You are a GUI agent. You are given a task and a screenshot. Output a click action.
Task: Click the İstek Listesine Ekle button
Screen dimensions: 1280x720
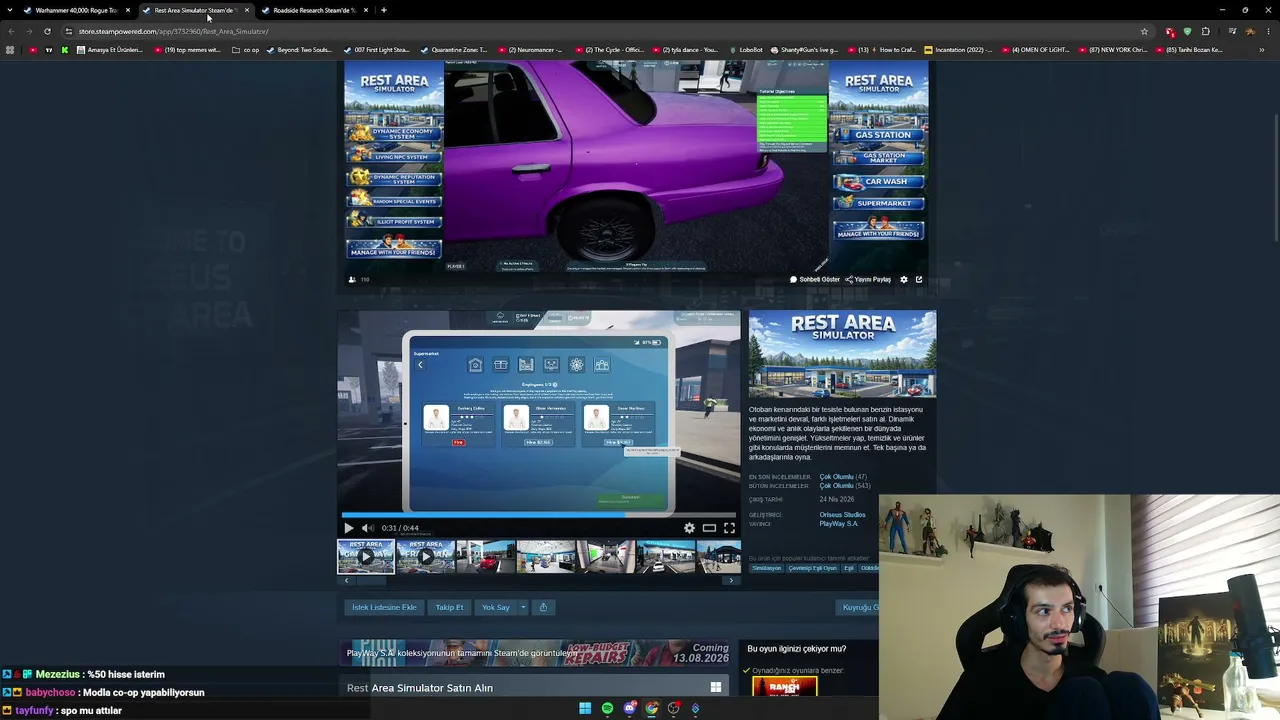tap(384, 607)
